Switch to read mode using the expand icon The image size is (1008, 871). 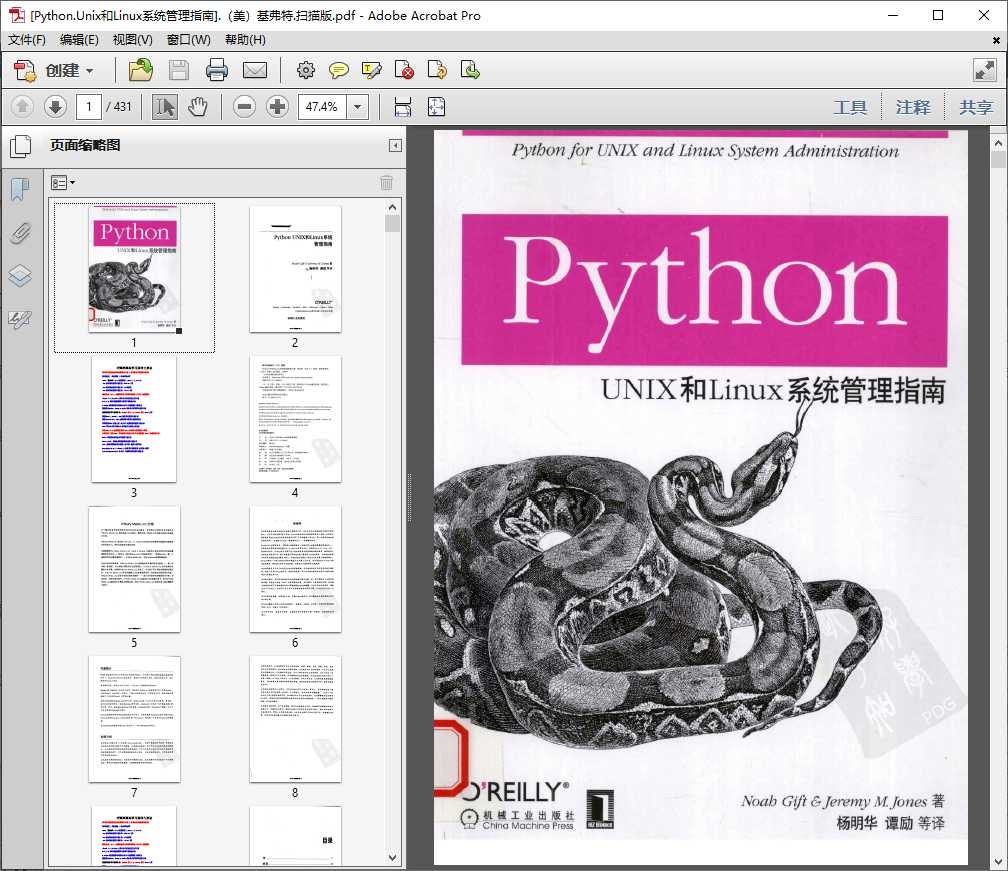coord(985,70)
